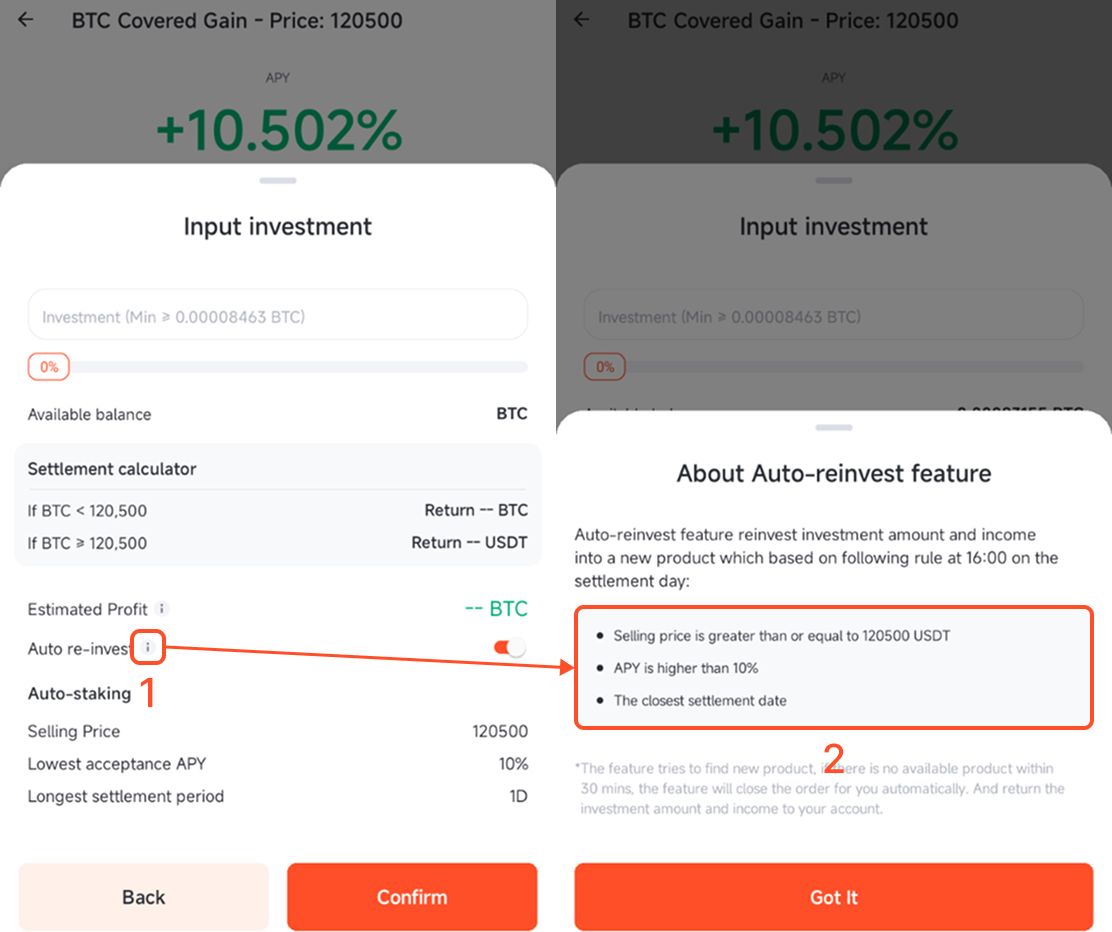Open the Estimated Profit info icon
Screen dimensions: 1112x932
(163, 608)
